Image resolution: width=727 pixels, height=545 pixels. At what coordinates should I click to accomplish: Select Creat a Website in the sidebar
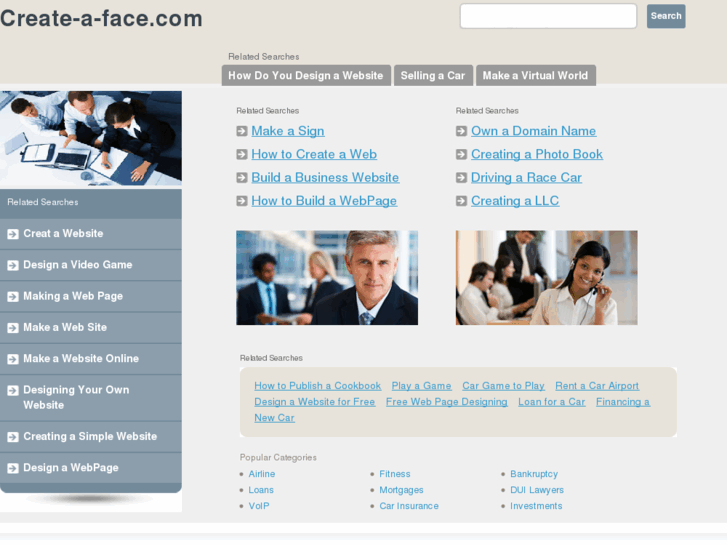(90, 234)
